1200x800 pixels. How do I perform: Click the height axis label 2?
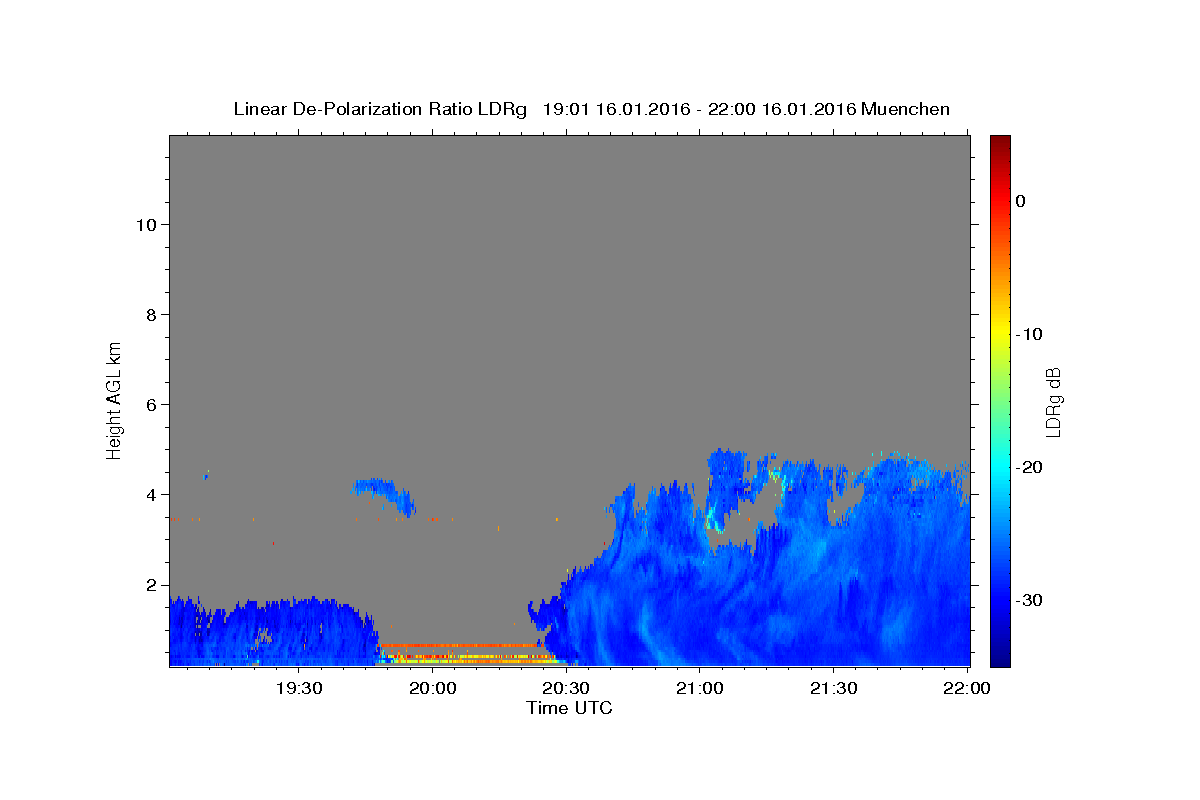coord(152,585)
